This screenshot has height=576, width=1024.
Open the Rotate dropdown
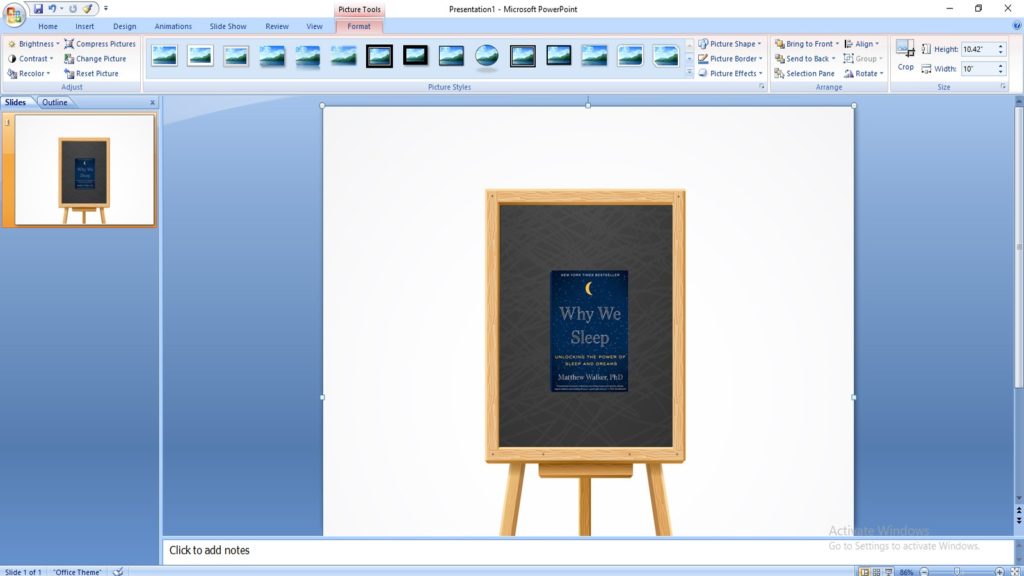(863, 73)
